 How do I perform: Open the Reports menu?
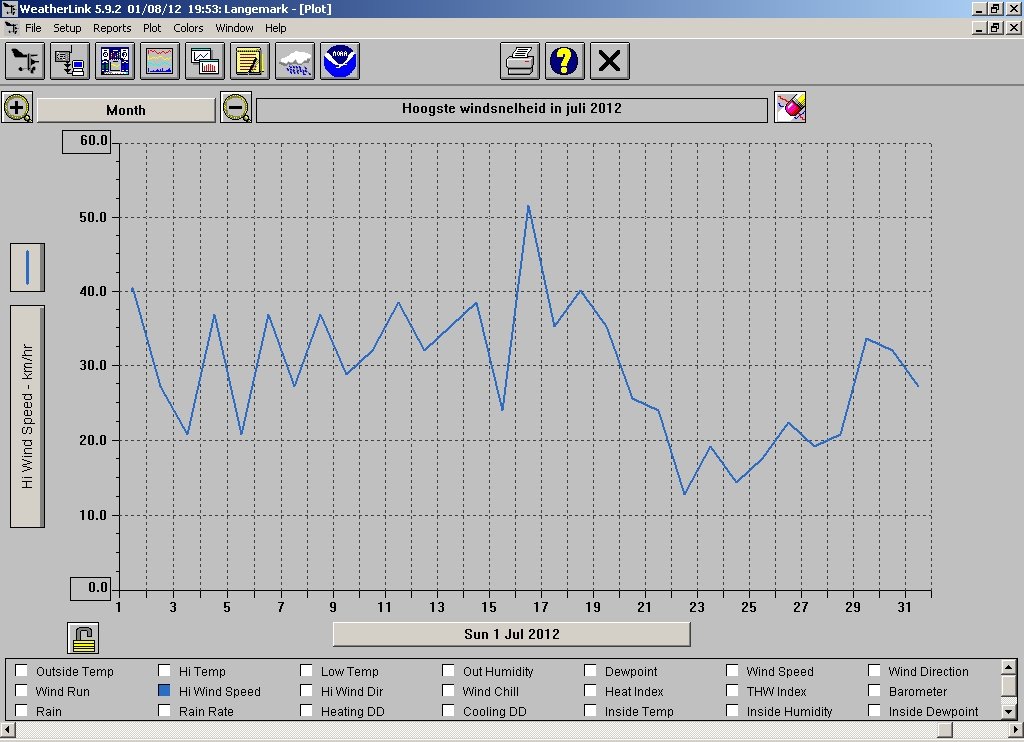[112, 28]
